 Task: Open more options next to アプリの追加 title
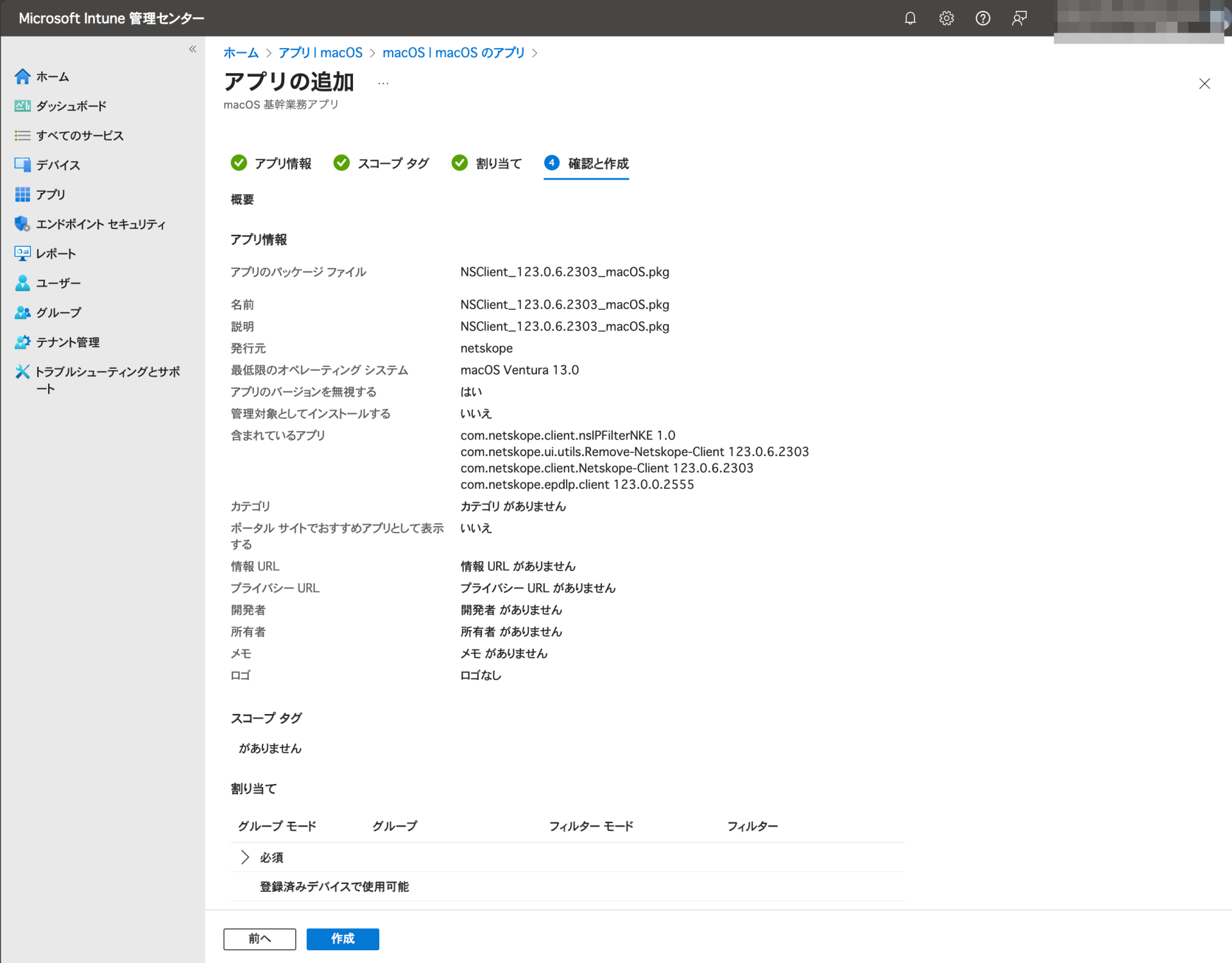[383, 81]
